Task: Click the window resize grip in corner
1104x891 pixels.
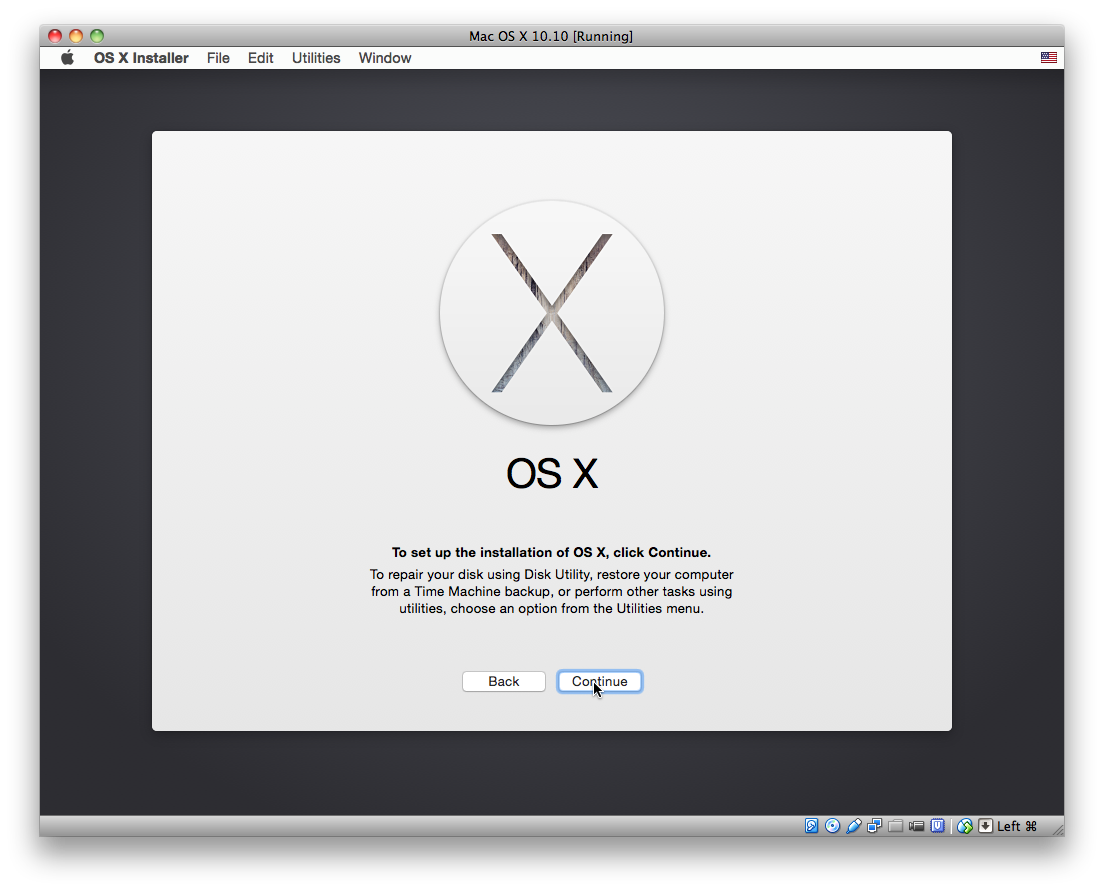Action: point(1058,830)
